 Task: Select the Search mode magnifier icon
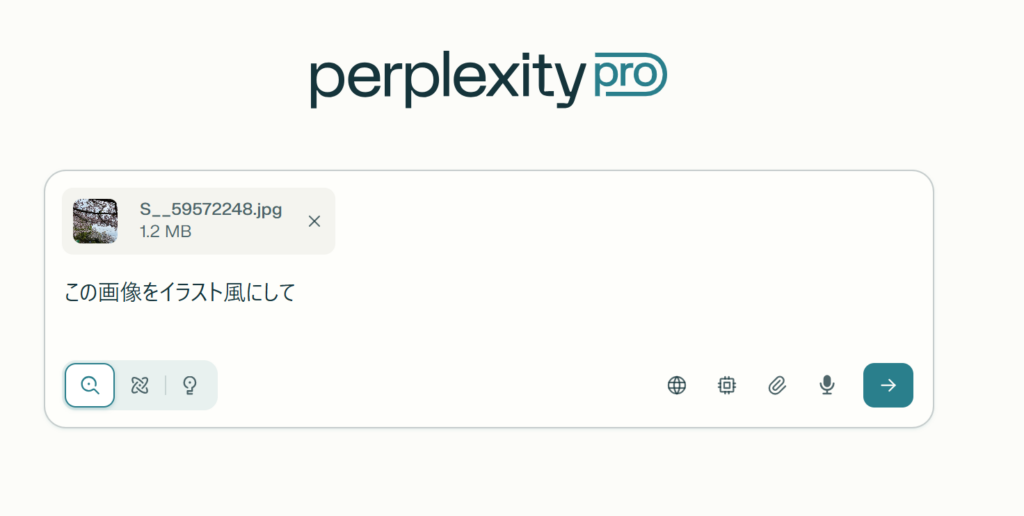pos(90,385)
